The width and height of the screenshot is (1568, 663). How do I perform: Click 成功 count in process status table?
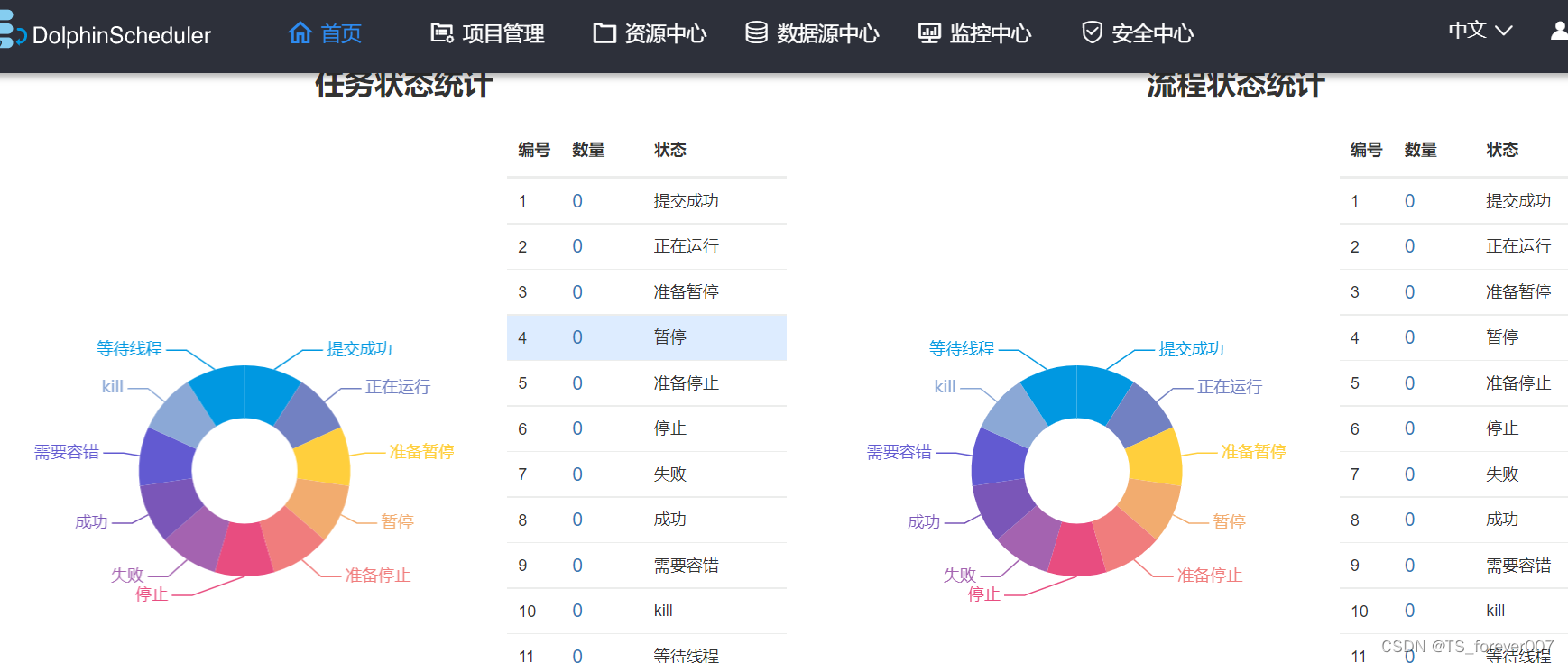point(1410,520)
